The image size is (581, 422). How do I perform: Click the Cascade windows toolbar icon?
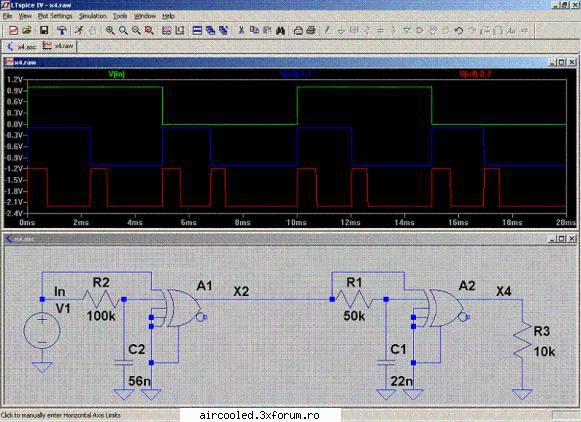[x=223, y=30]
